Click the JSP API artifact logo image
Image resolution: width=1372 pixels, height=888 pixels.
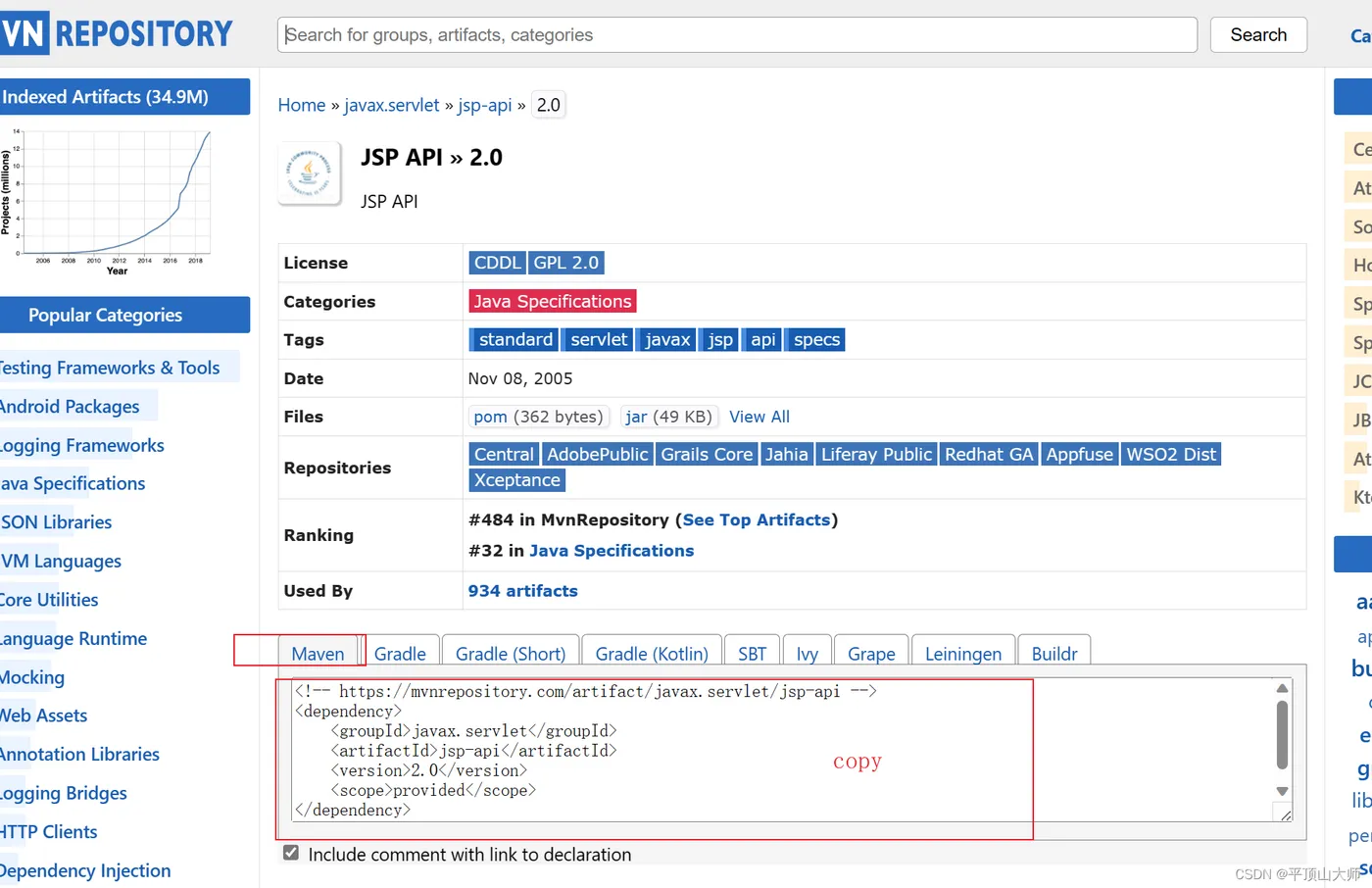pos(310,173)
